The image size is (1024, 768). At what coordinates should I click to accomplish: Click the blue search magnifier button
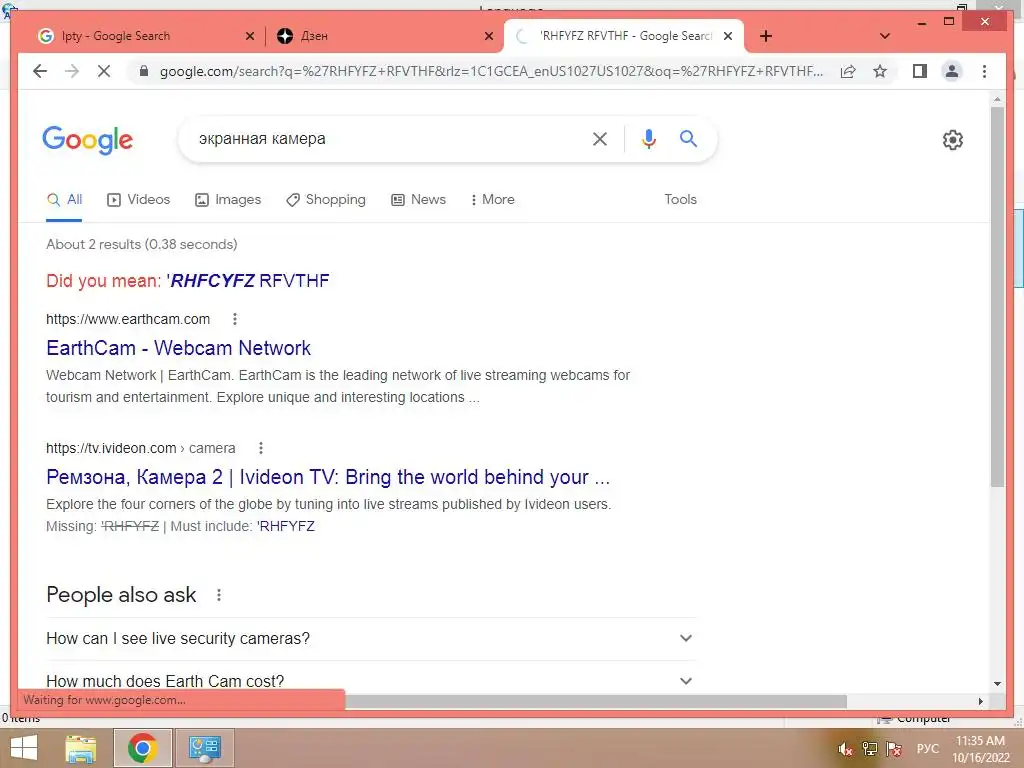(688, 138)
